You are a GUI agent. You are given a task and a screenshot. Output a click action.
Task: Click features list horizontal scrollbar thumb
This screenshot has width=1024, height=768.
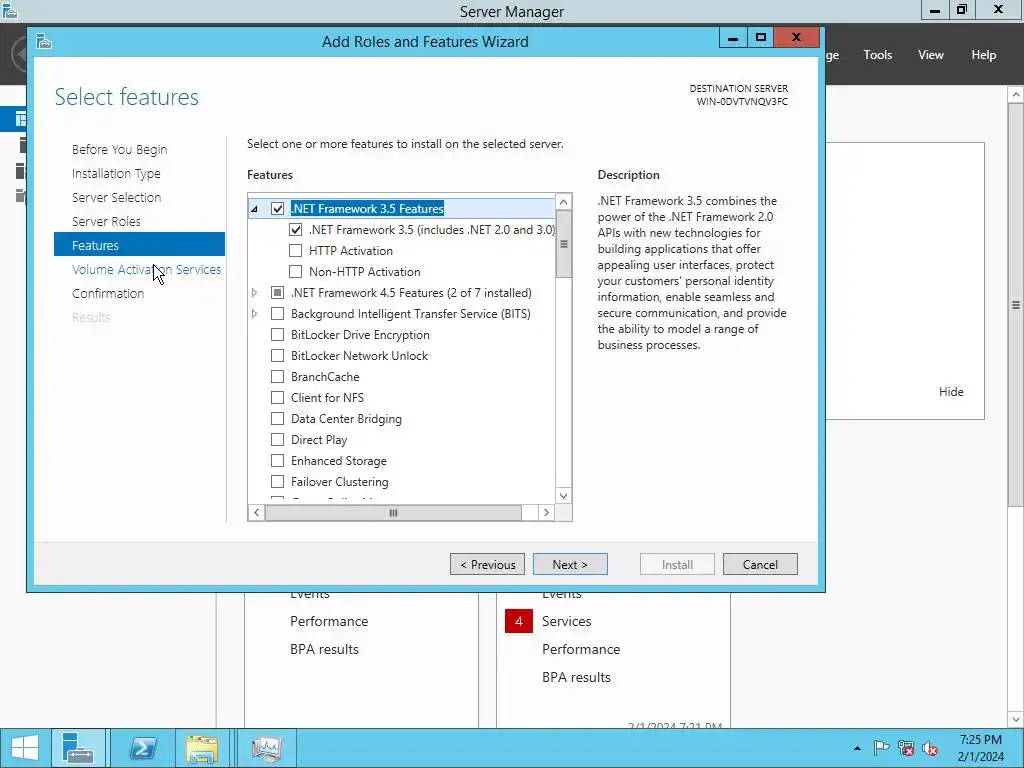[x=393, y=513]
